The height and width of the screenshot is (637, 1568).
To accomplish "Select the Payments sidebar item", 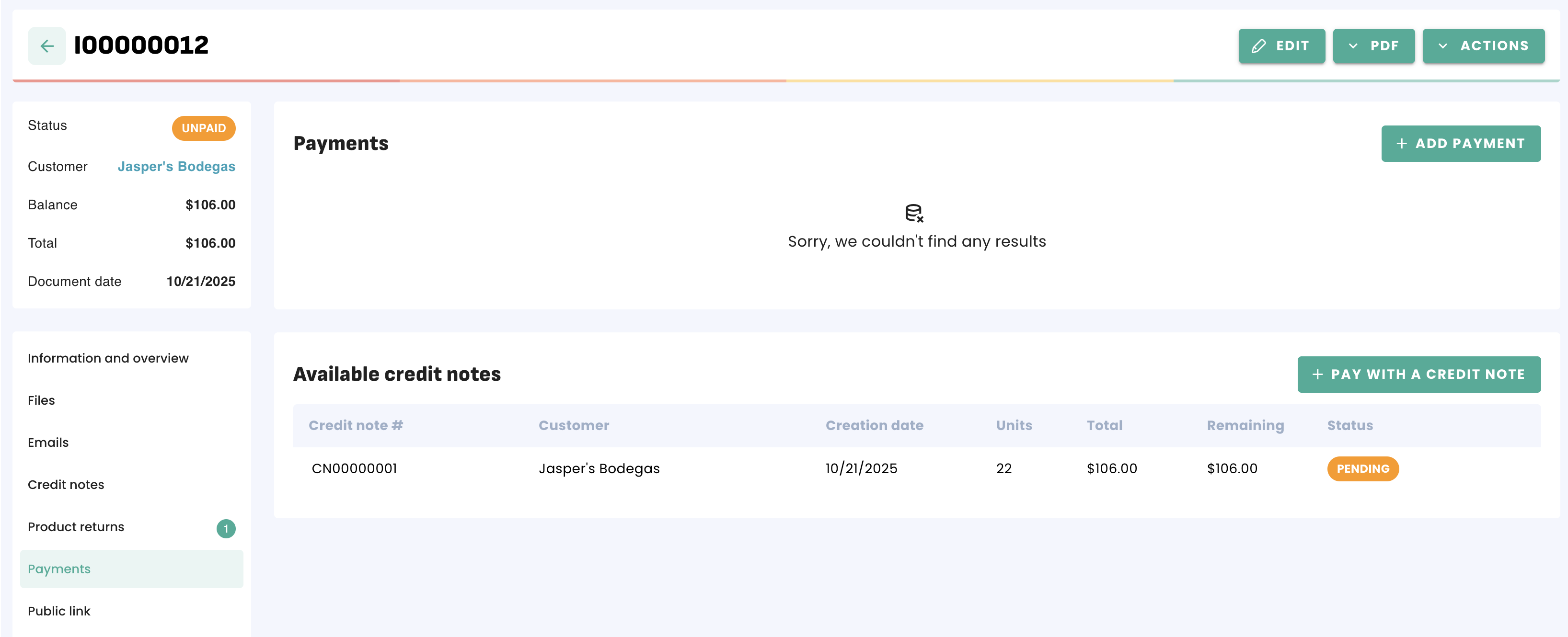I will [x=59, y=569].
